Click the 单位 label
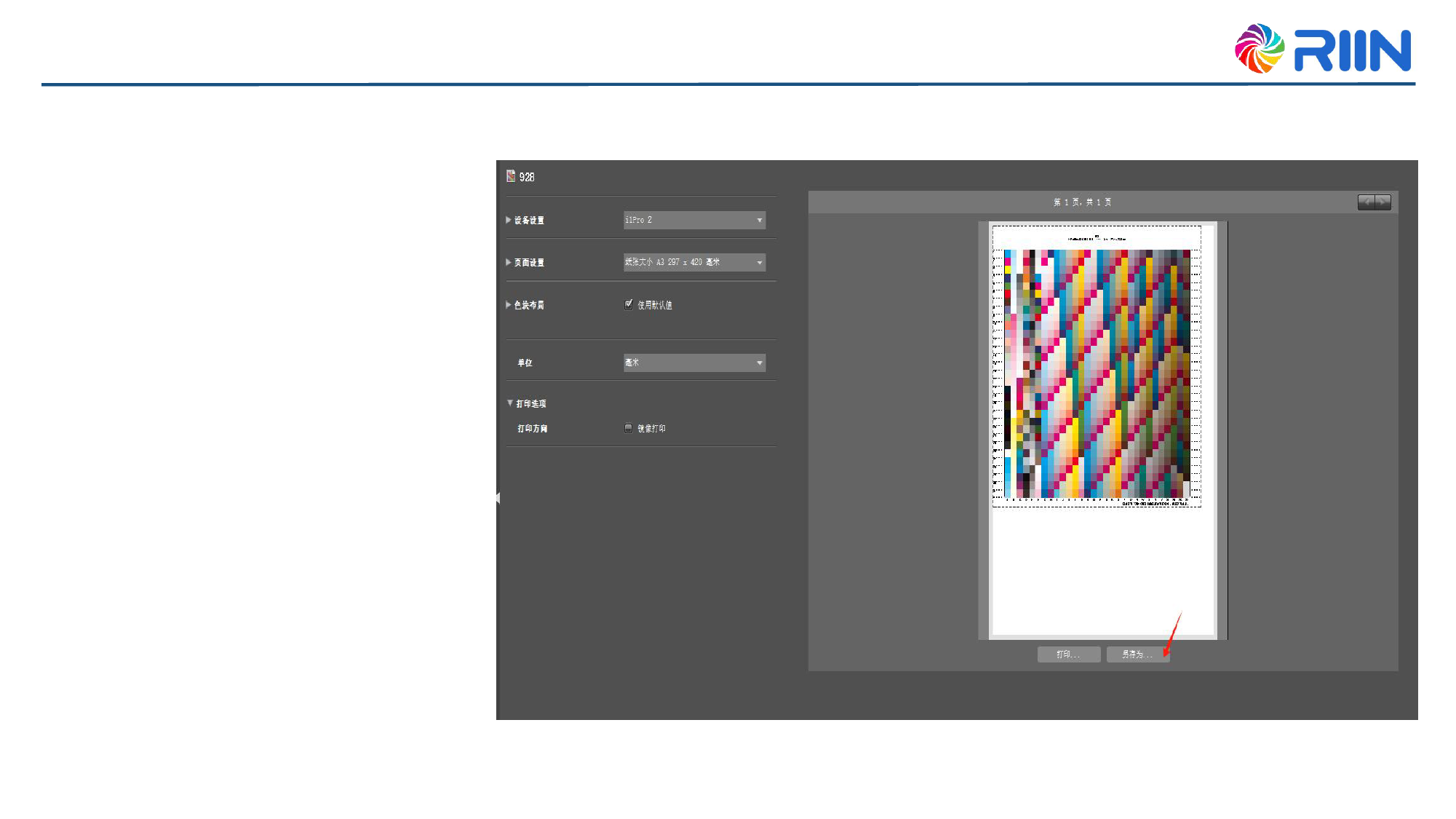 point(525,363)
